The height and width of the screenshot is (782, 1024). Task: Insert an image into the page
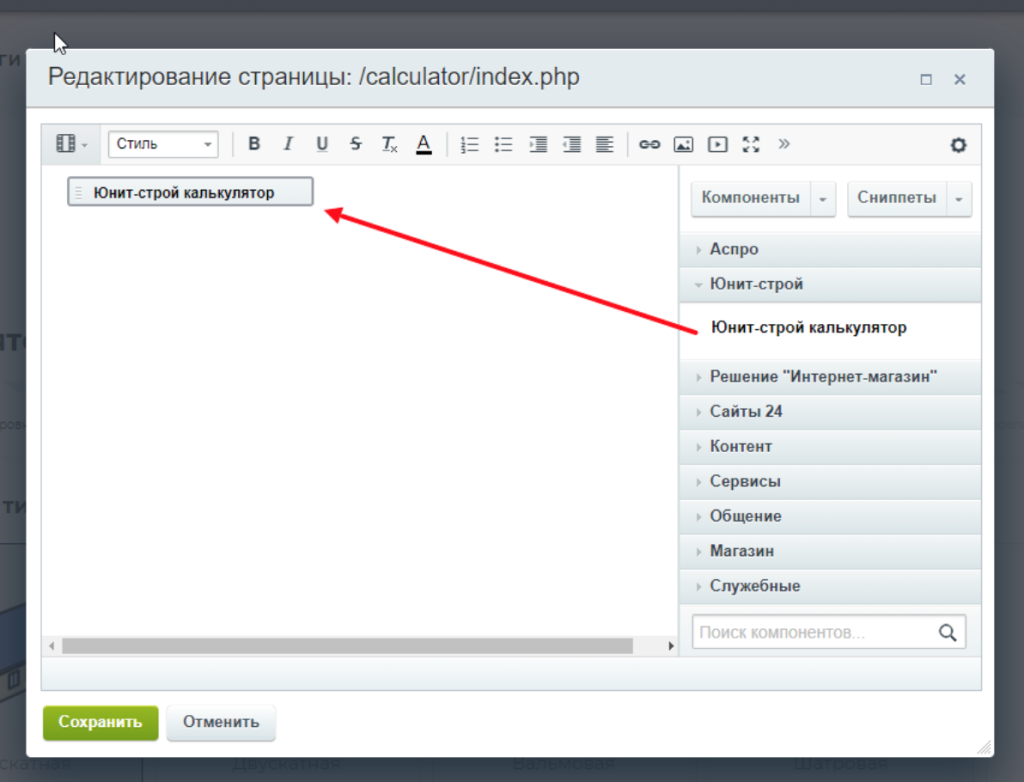tap(683, 143)
